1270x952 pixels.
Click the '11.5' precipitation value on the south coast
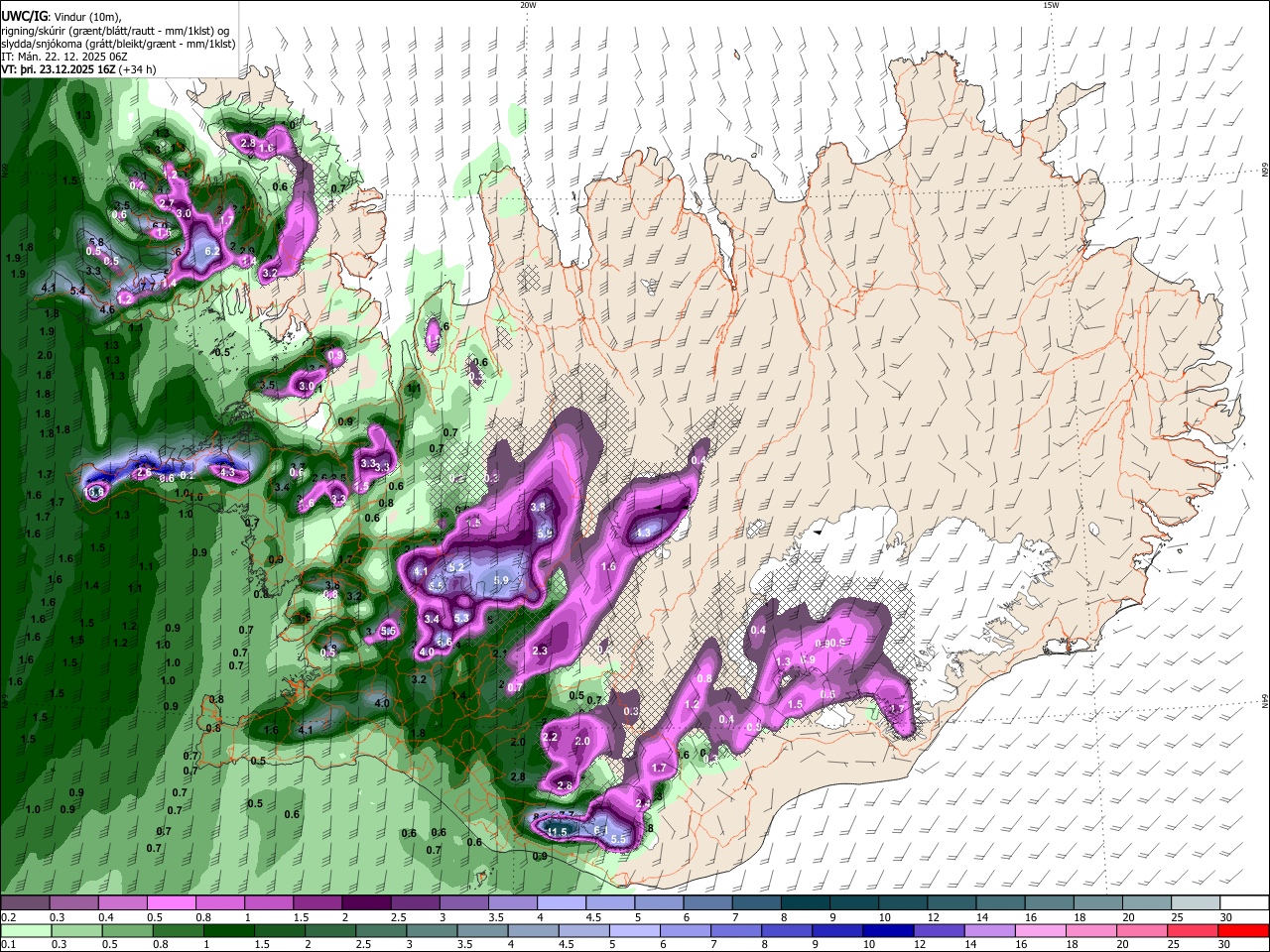coord(558,831)
